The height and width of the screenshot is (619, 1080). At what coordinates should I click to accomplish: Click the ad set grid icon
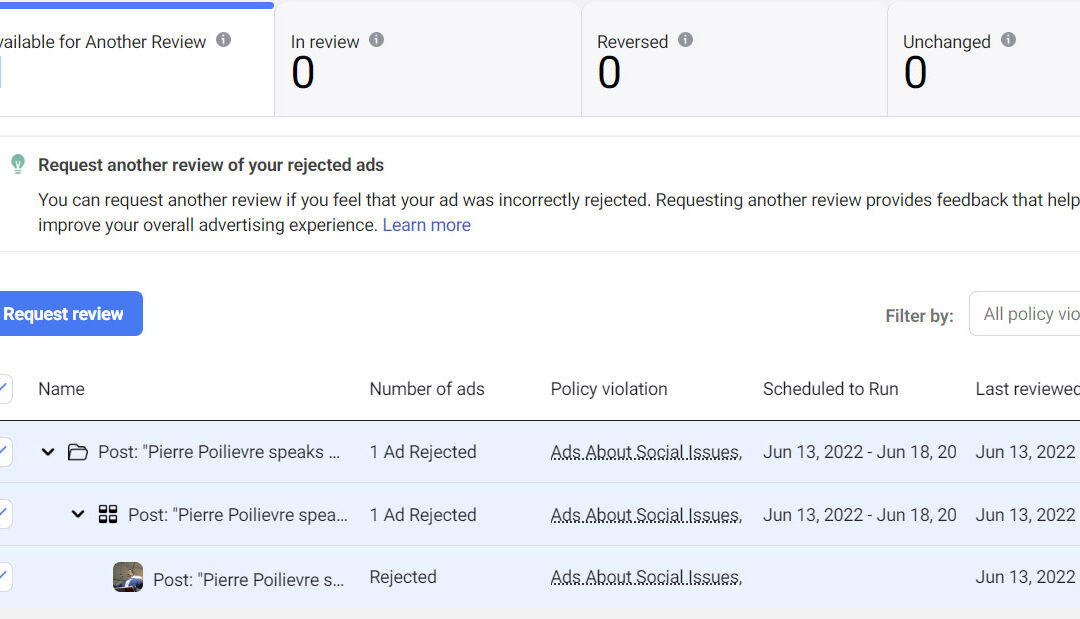click(x=108, y=514)
